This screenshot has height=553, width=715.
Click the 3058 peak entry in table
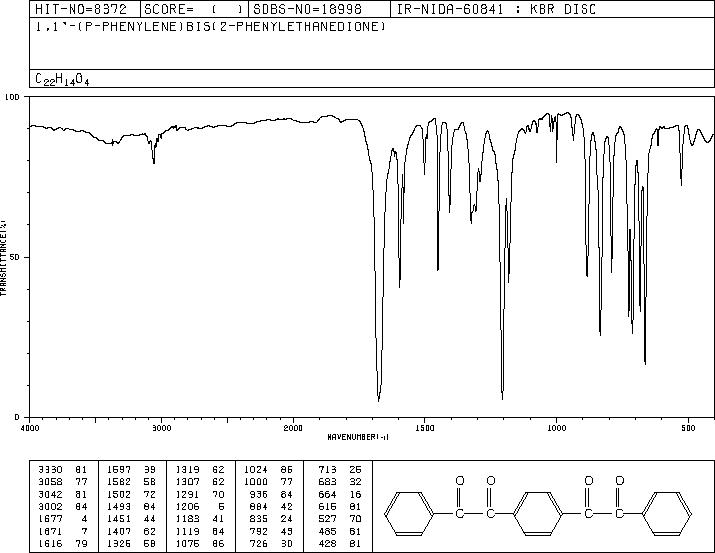click(x=62, y=482)
